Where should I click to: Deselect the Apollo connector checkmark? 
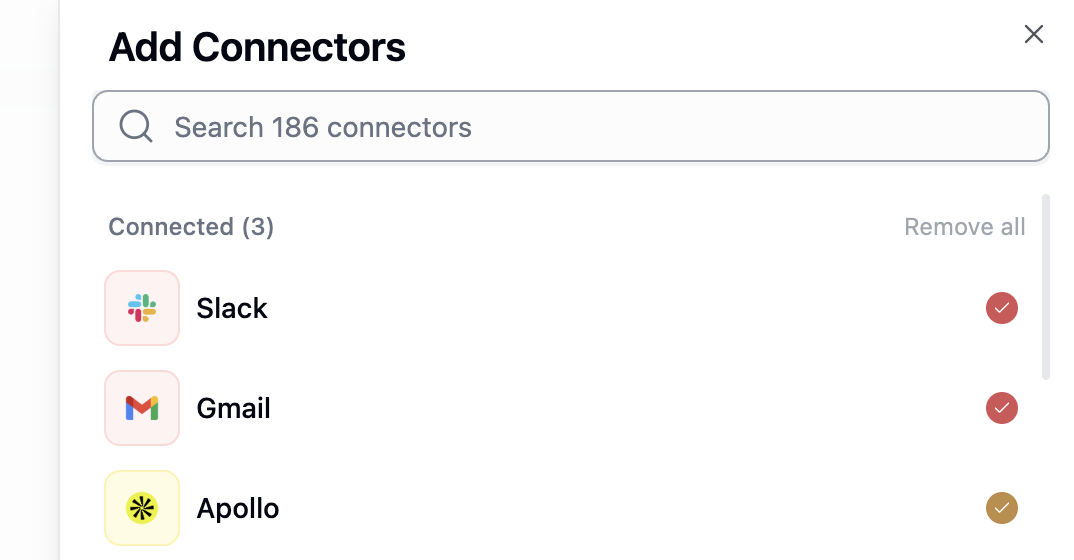click(1001, 508)
